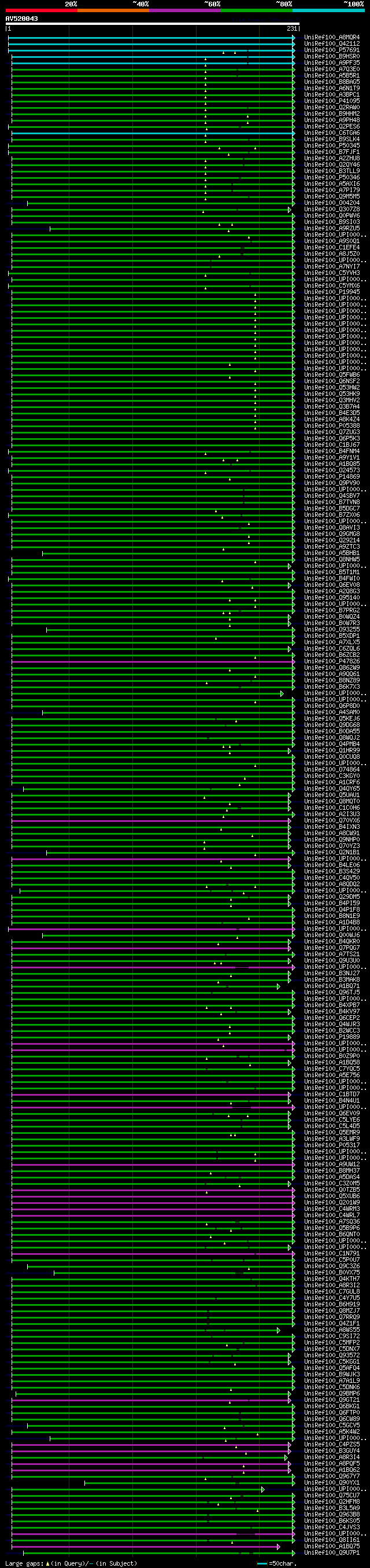370x1568 pixels.
Task: Select hit label UniRef100_Q53HK9
Action: (x=332, y=394)
